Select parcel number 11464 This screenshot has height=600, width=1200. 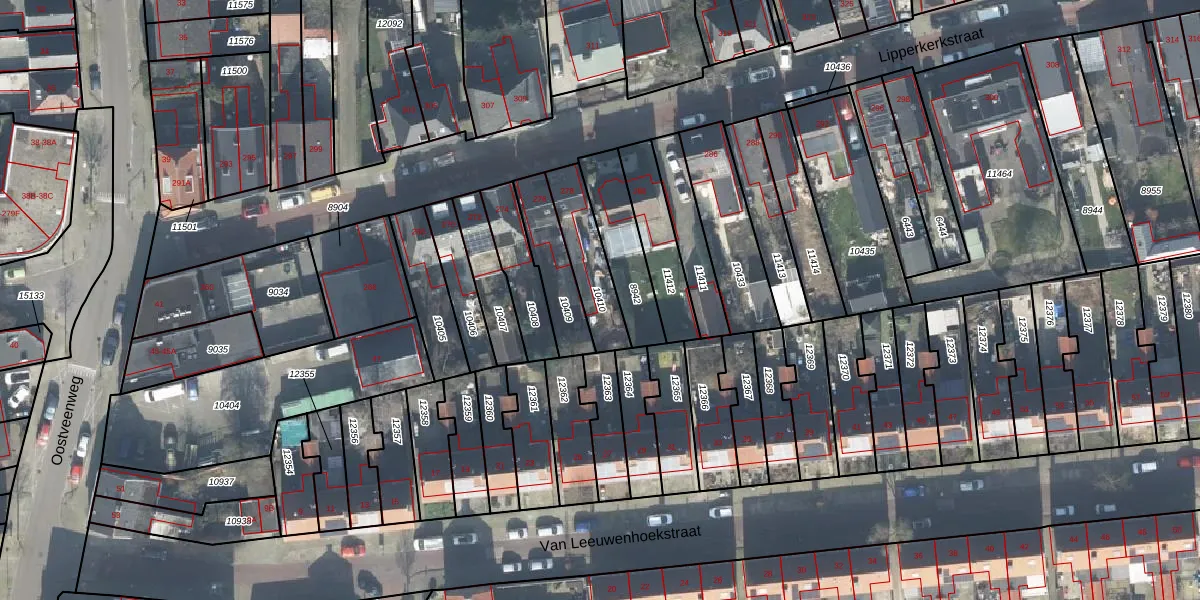click(999, 174)
